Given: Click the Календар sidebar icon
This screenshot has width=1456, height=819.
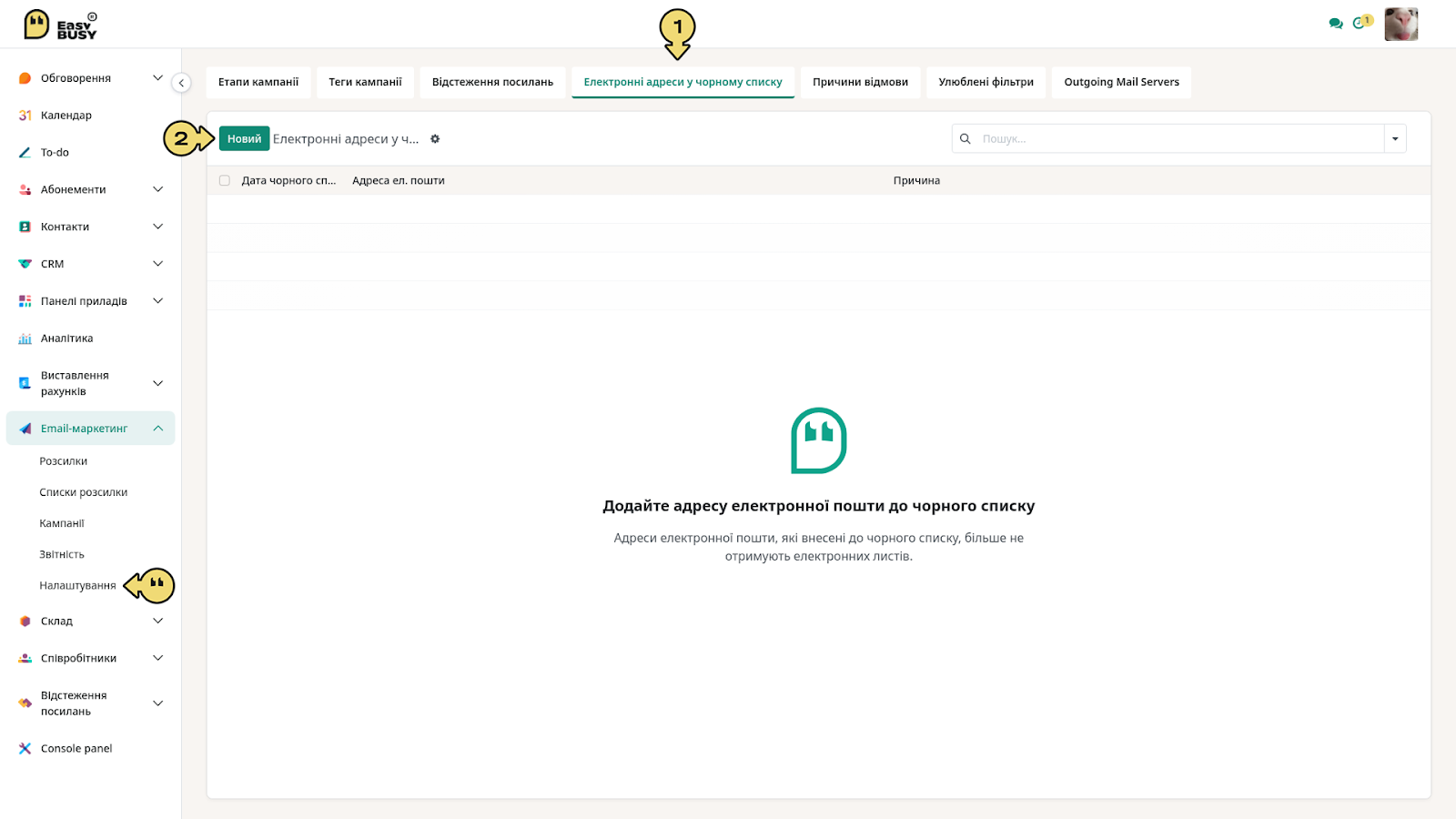Looking at the screenshot, I should click(x=25, y=116).
